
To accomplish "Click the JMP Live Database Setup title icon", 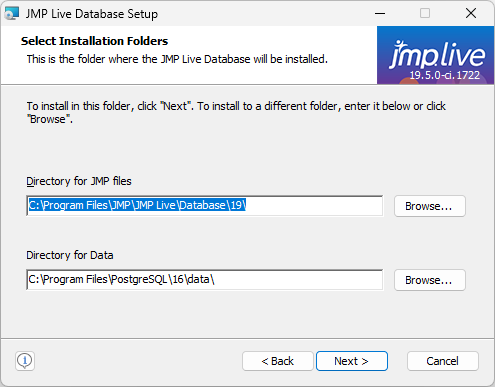I will click(12, 14).
